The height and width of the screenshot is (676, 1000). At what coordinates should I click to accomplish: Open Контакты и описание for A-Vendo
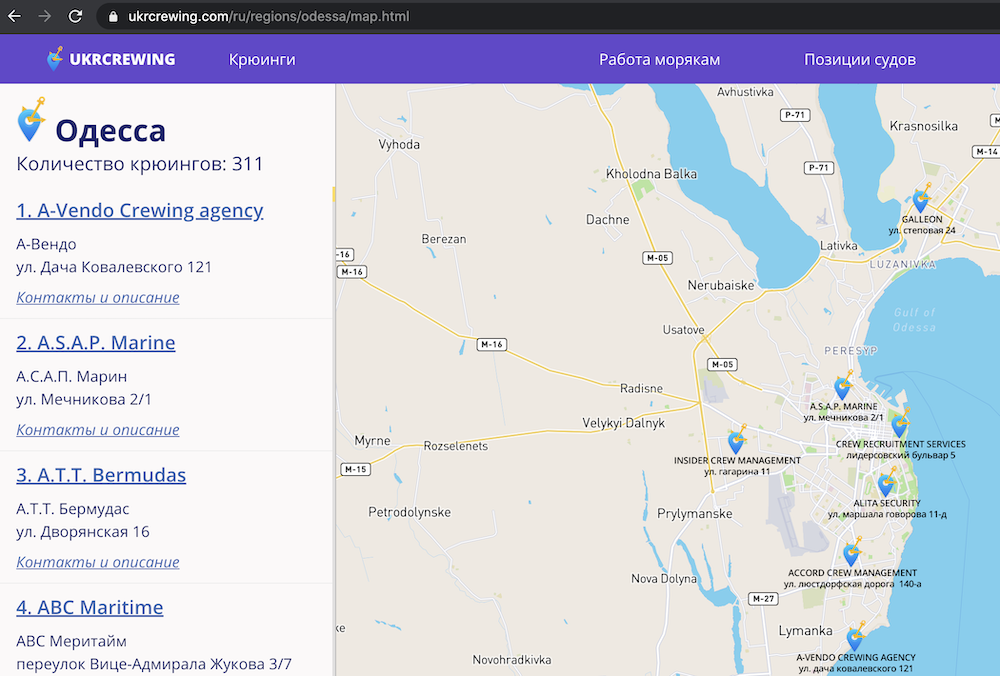point(98,297)
